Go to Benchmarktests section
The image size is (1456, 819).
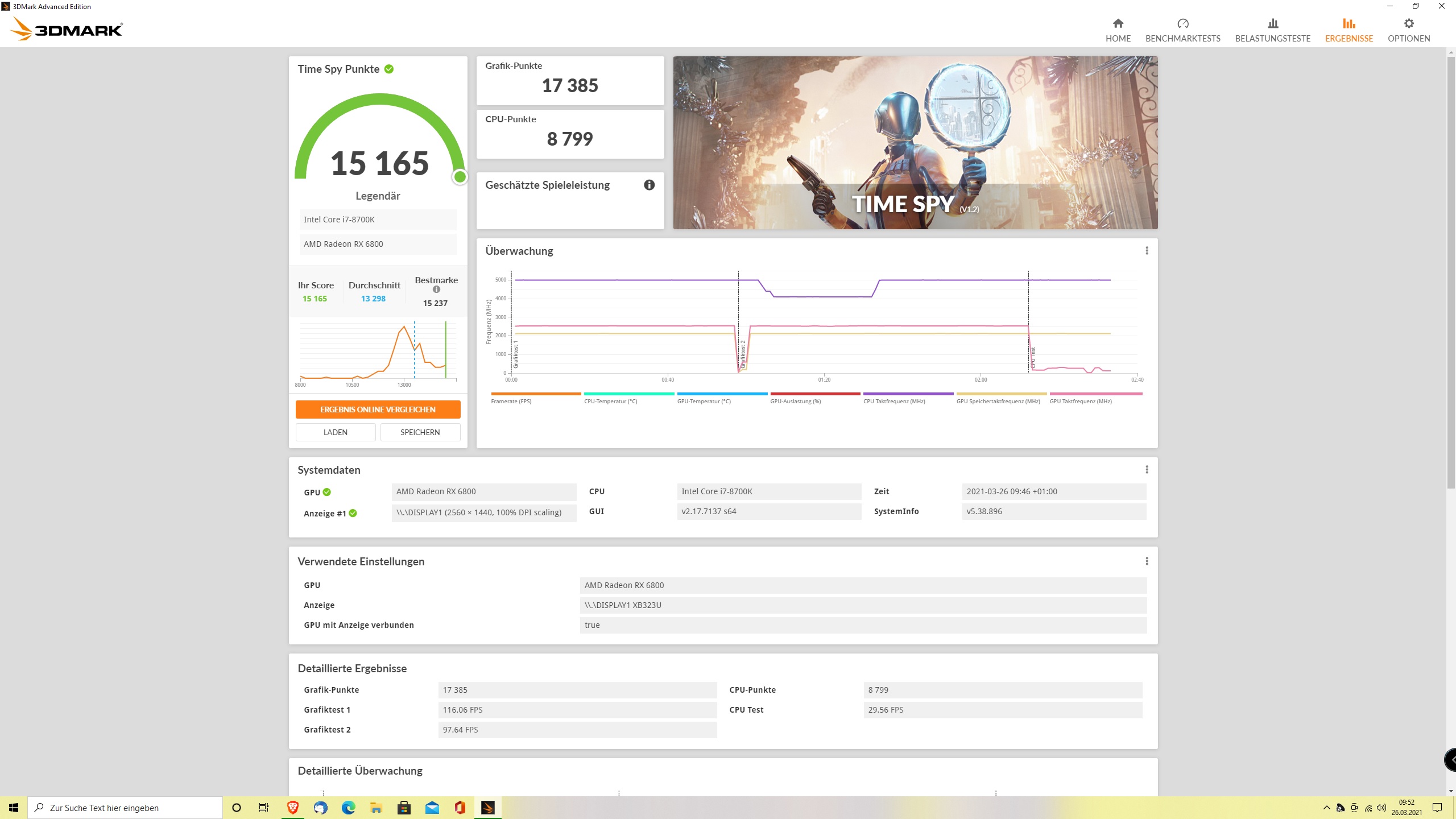point(1182,30)
